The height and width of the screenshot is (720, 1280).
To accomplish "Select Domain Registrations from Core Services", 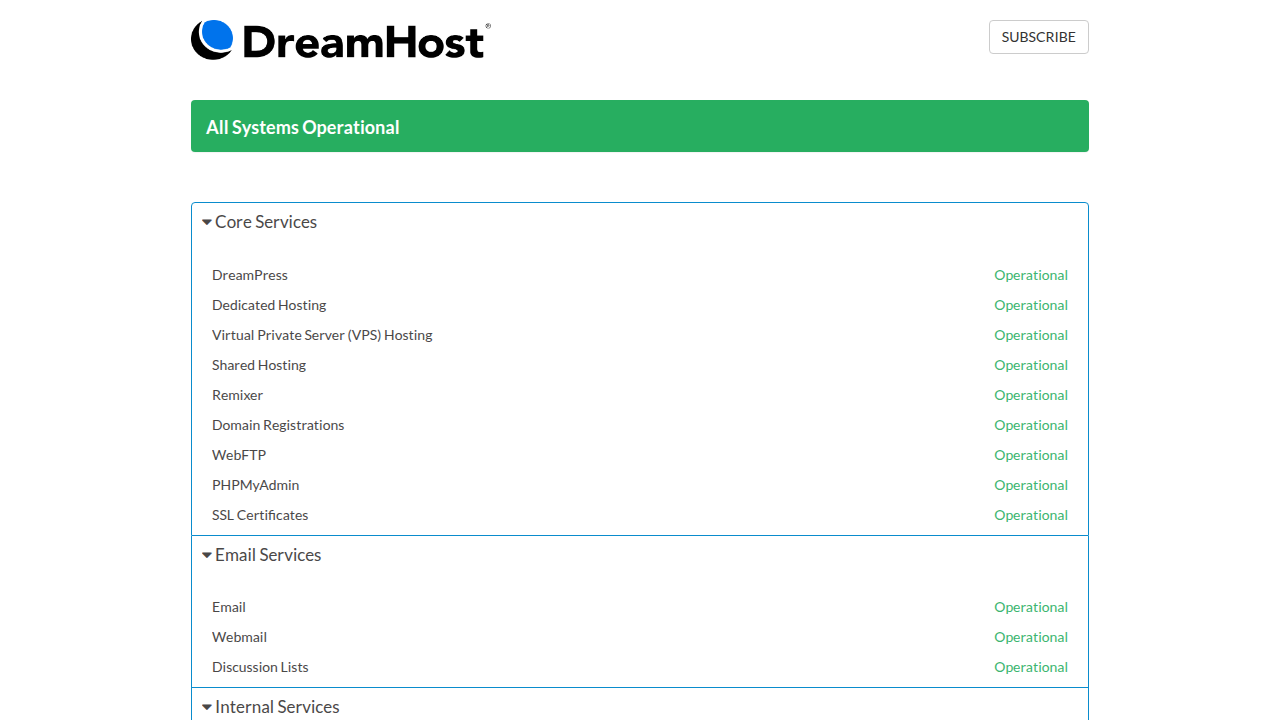I will point(278,425).
